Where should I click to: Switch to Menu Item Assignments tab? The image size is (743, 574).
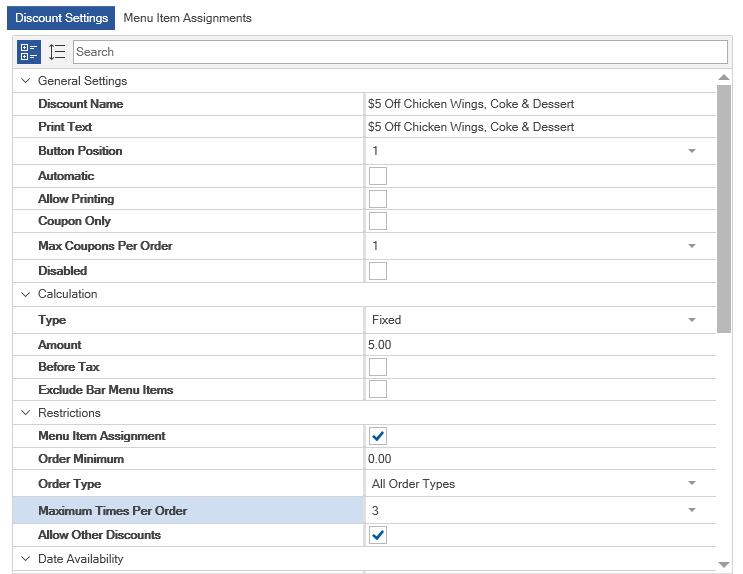pos(187,18)
